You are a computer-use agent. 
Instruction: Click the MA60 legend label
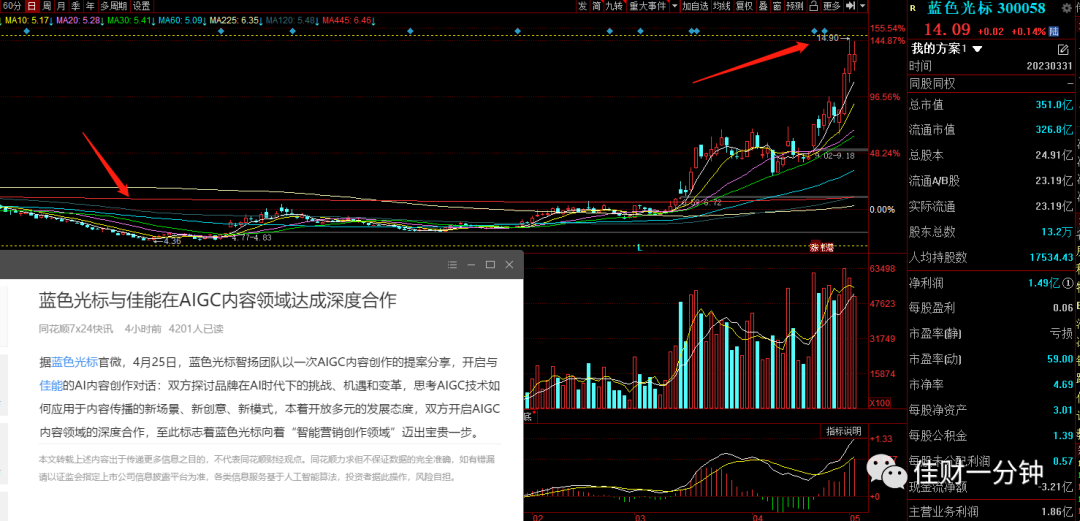click(x=181, y=21)
